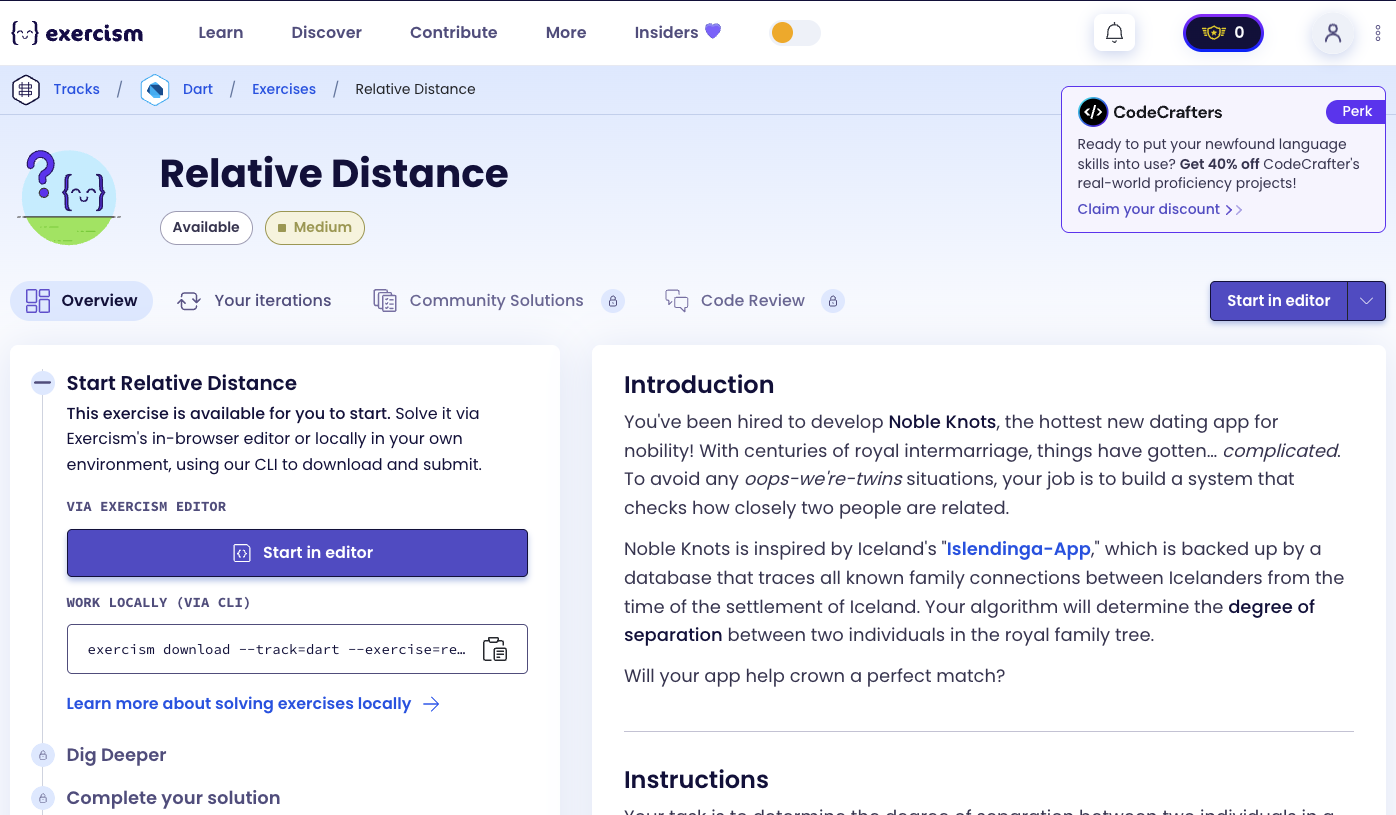The height and width of the screenshot is (815, 1396).
Task: Click the reputation coin badge
Action: [1222, 32]
